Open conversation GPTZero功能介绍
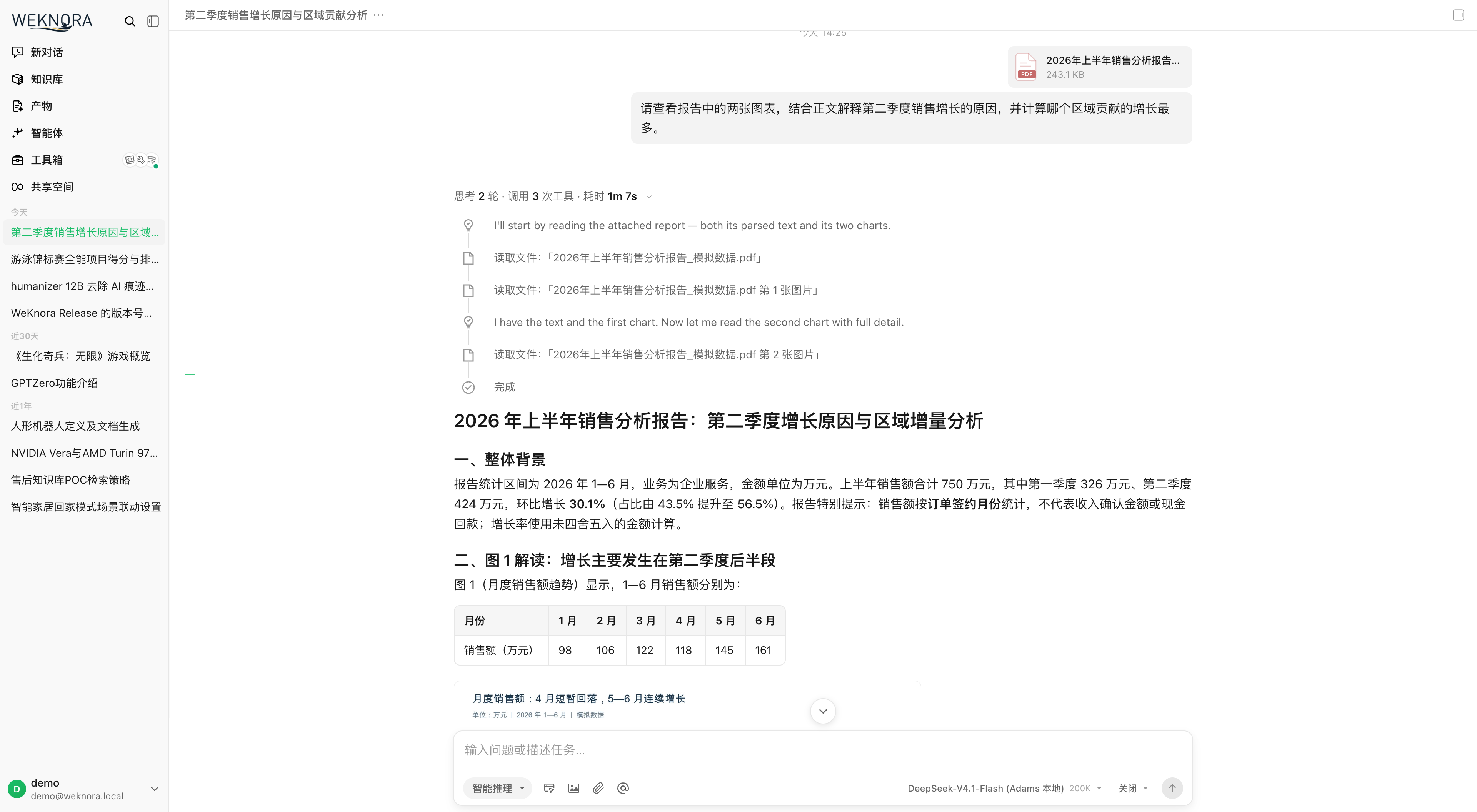 (84, 383)
